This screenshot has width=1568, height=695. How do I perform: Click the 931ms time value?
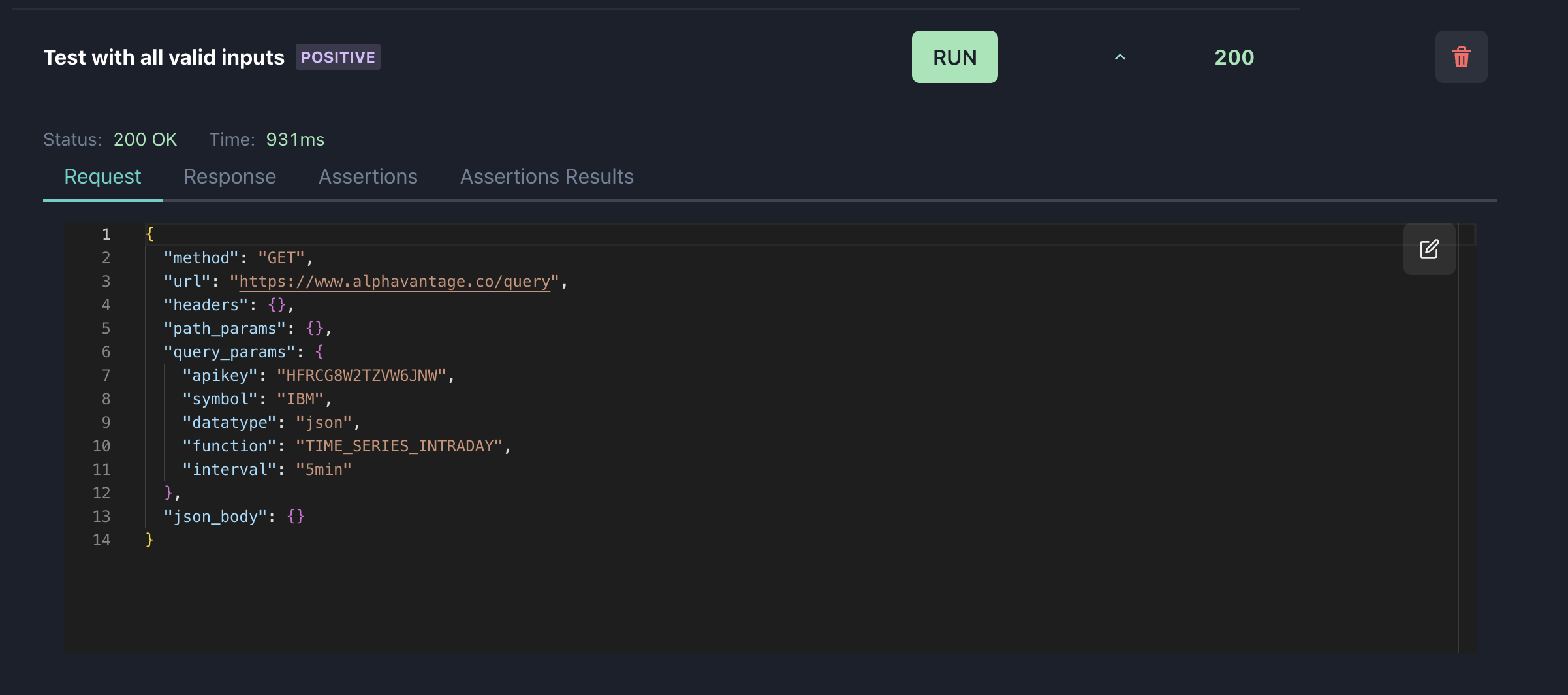[x=295, y=140]
